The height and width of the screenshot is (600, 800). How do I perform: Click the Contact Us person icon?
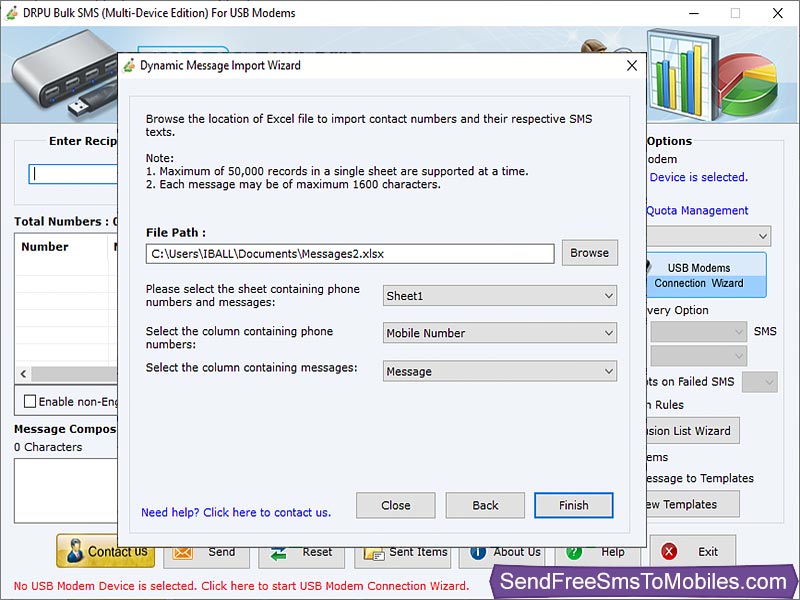(x=73, y=551)
